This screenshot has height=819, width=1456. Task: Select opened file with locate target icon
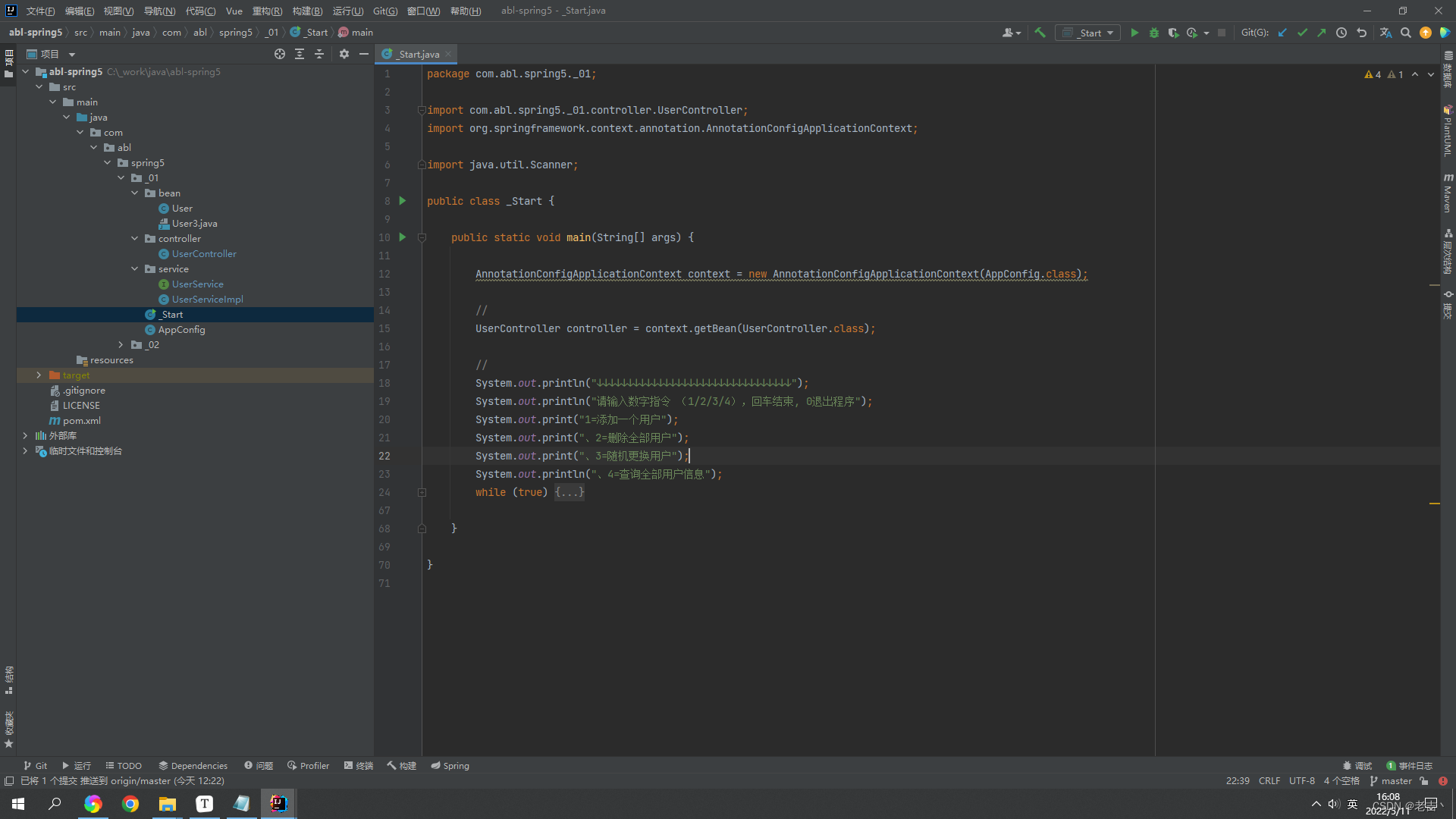pos(280,54)
